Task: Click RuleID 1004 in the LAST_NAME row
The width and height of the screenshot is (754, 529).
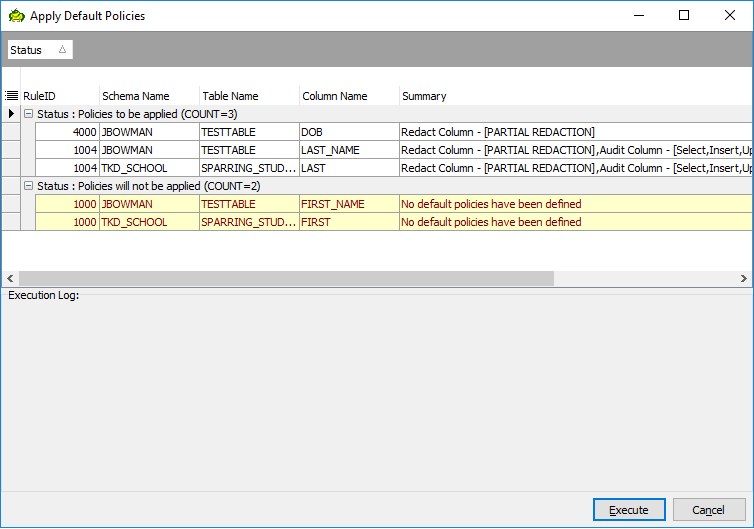Action: click(67, 150)
